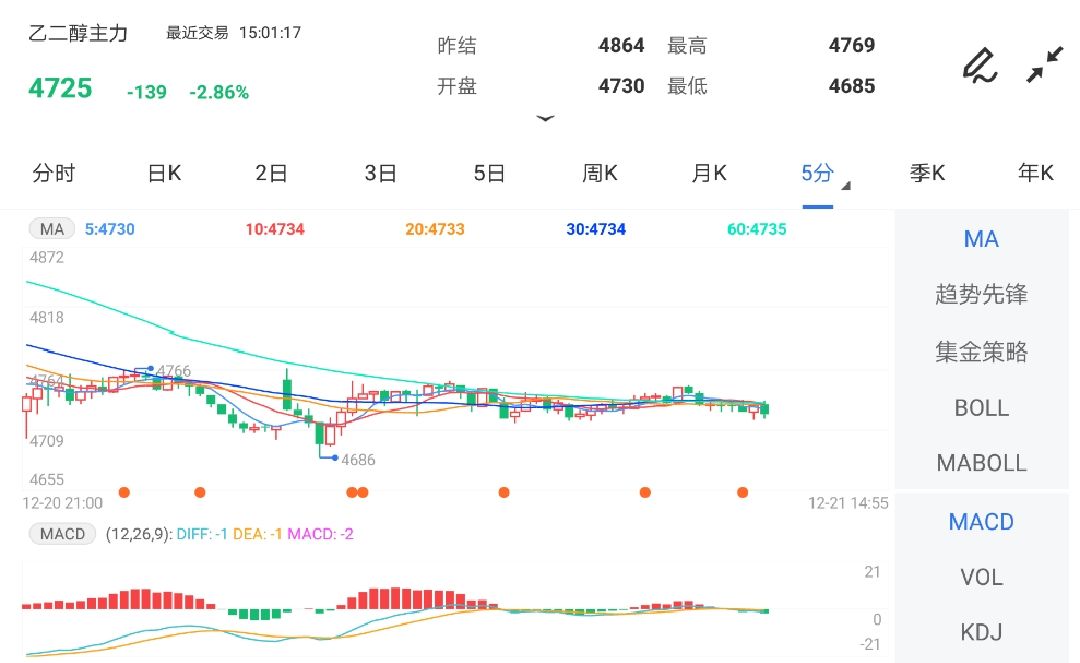Image resolution: width=1080 pixels, height=663 pixels.
Task: Open the drawing pen tool
Action: point(980,65)
